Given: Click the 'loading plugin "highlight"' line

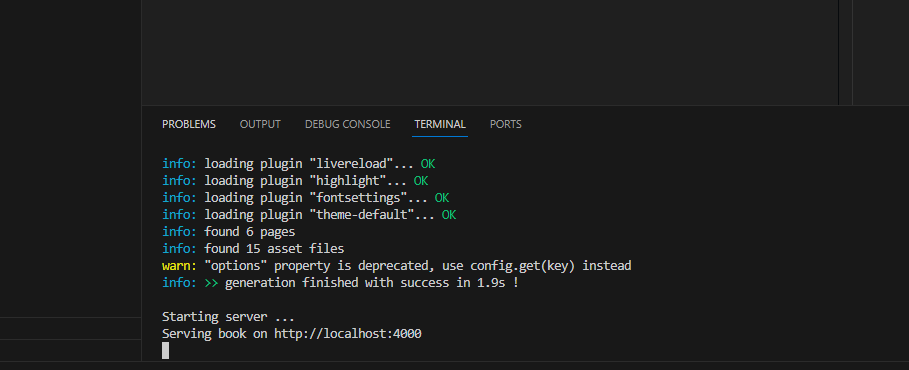Looking at the screenshot, I should click(x=295, y=181).
